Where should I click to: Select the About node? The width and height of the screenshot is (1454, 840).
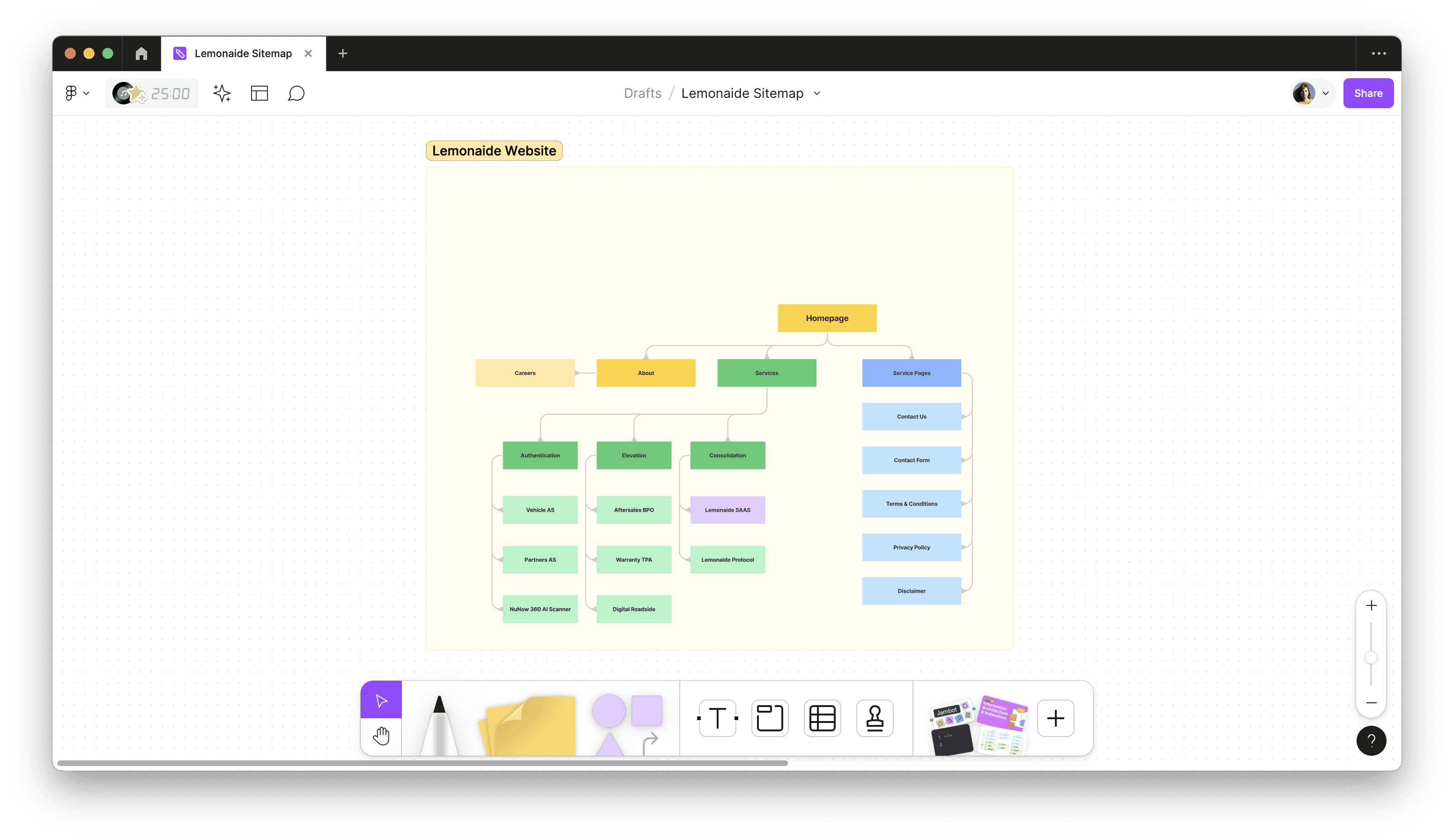(645, 373)
